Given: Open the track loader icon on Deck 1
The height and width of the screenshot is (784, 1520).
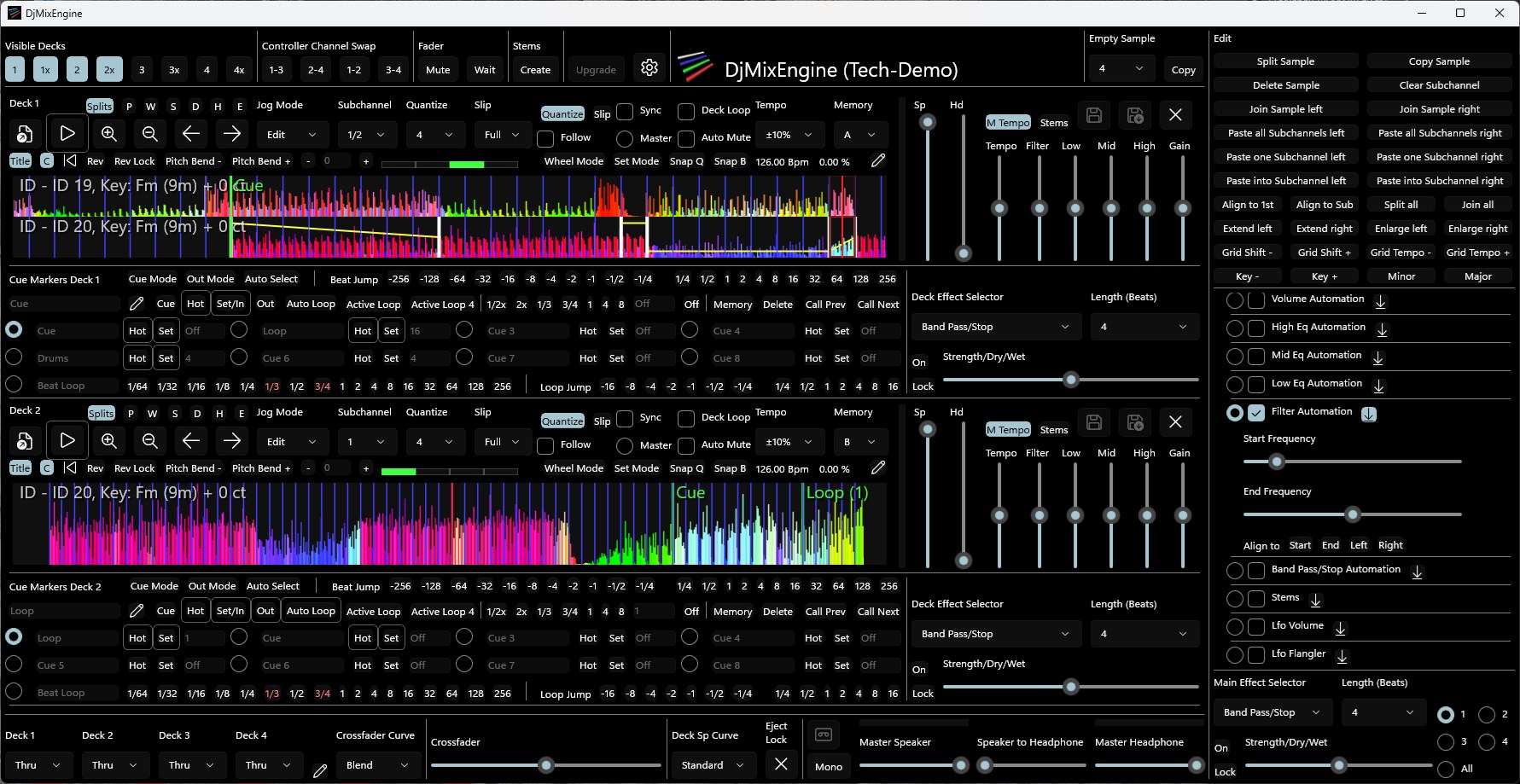Looking at the screenshot, I should click(24, 133).
